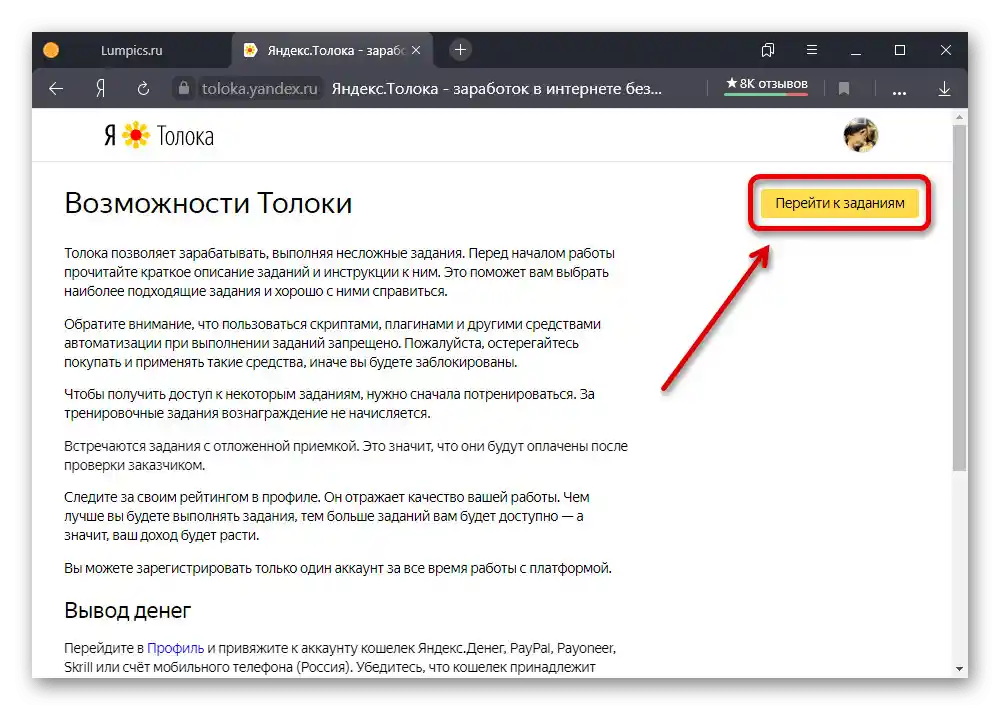Click the Толока flower logo
The width and height of the screenshot is (1000, 710).
click(x=136, y=135)
